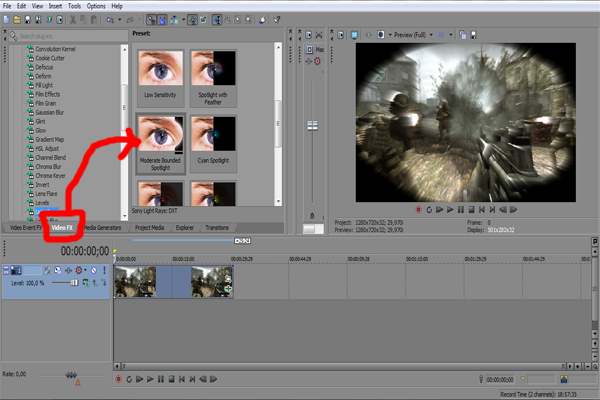Click the Open project folder icon
The width and height of the screenshot is (600, 400).
(17, 20)
